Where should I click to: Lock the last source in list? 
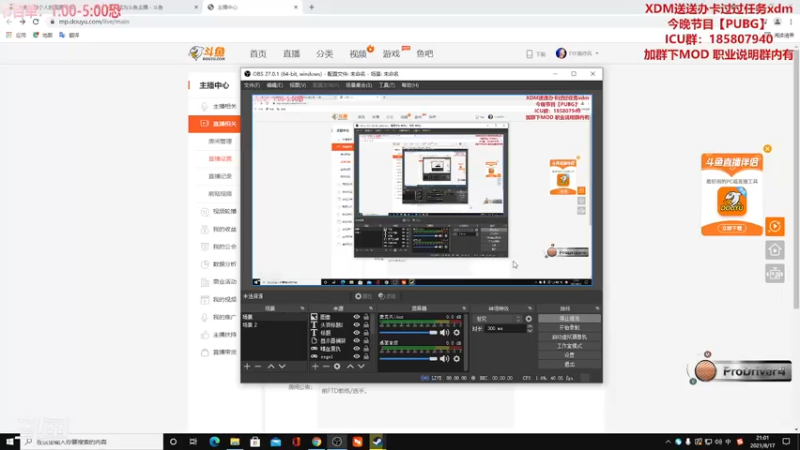[x=366, y=357]
